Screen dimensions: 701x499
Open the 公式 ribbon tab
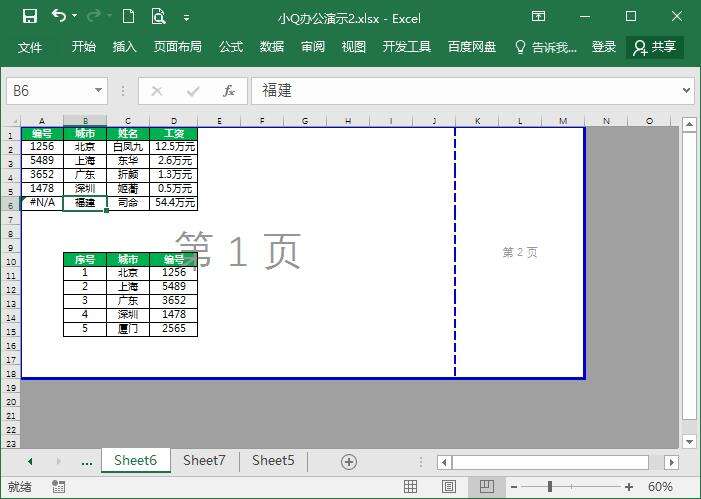[231, 47]
